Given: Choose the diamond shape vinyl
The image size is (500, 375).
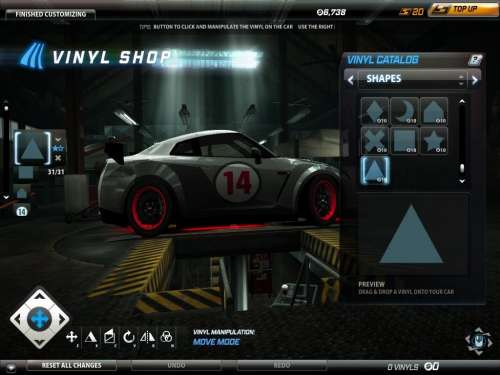Looking at the screenshot, I should (x=375, y=111).
